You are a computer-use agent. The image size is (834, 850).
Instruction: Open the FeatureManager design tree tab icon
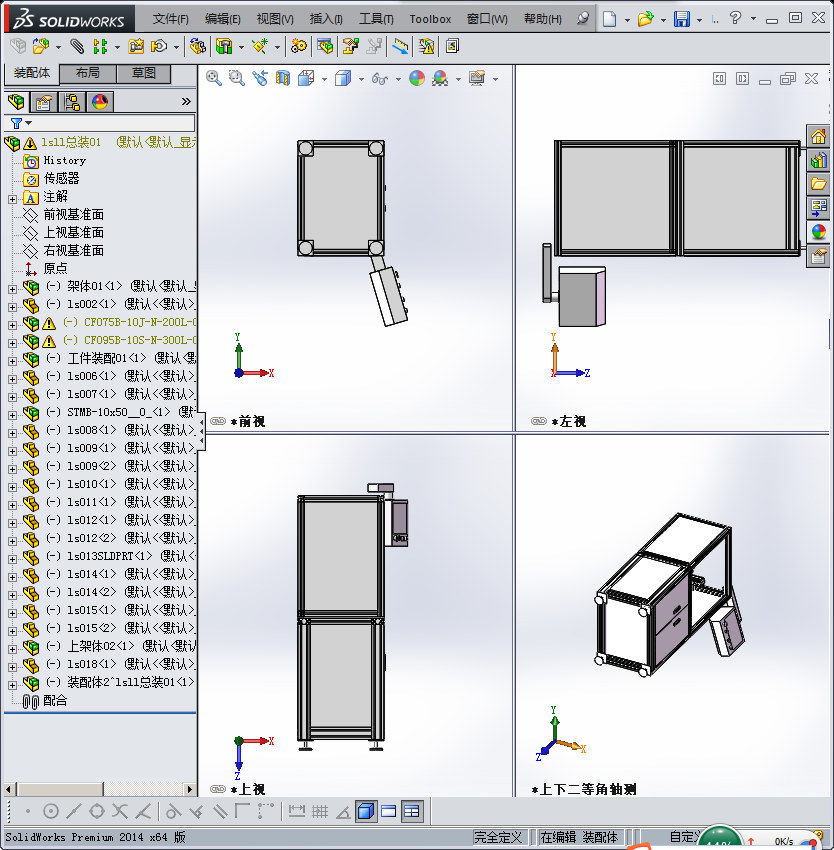[x=16, y=101]
